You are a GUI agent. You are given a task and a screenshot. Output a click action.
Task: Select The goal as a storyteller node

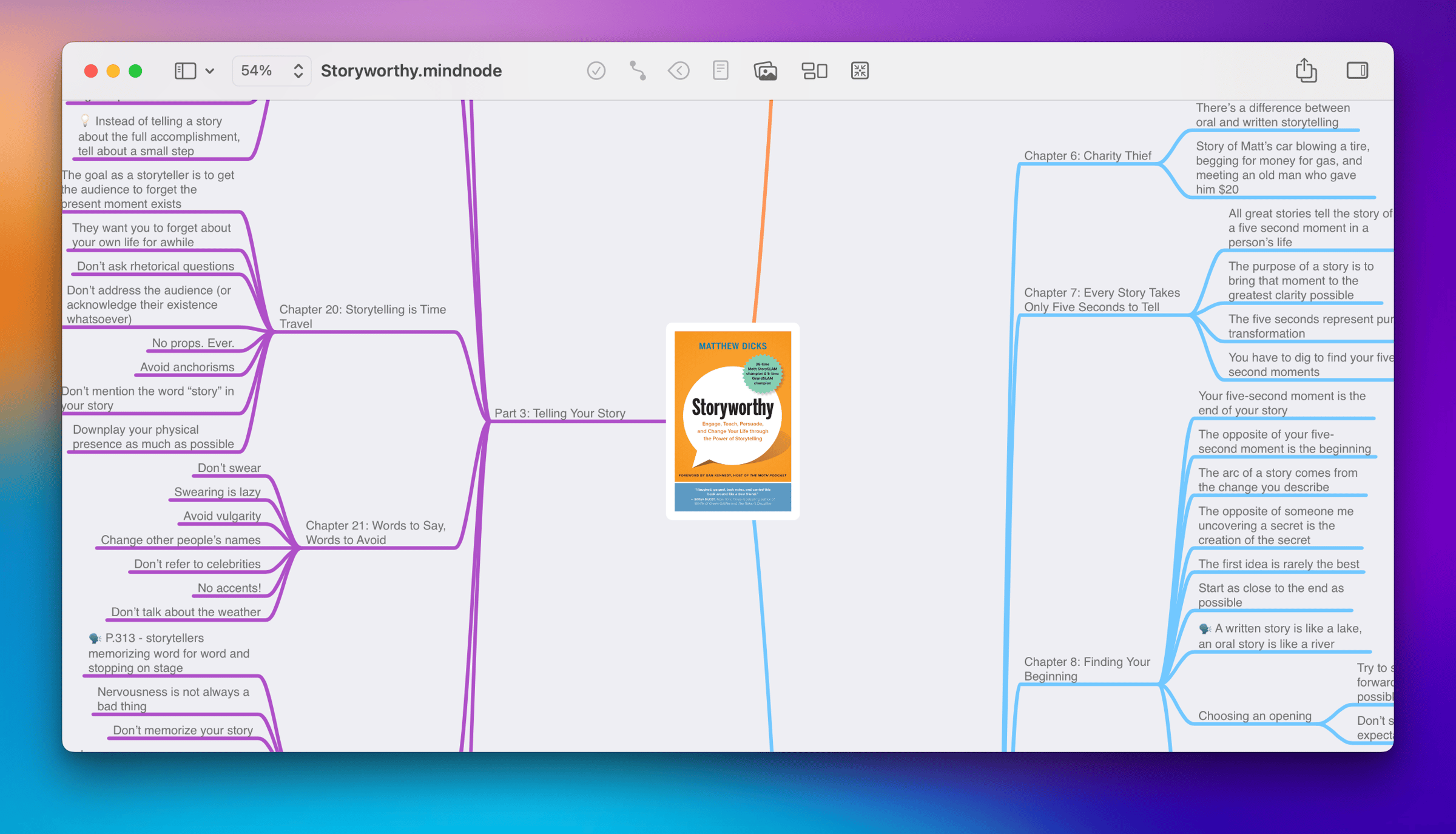[149, 189]
